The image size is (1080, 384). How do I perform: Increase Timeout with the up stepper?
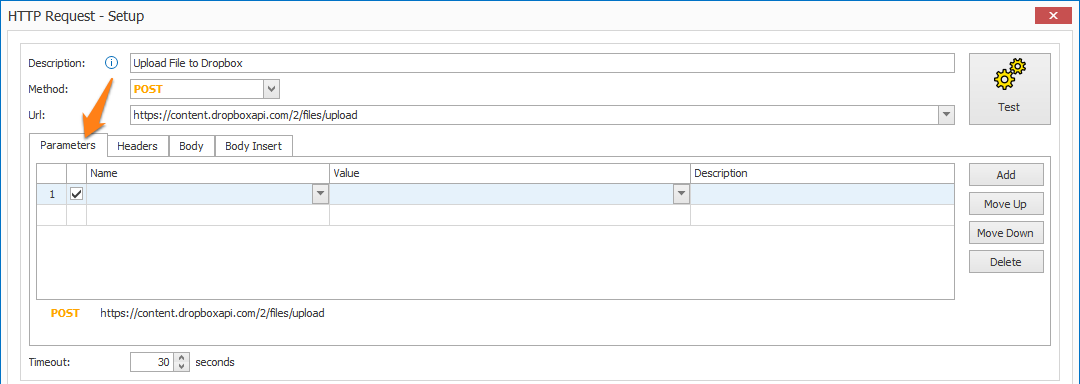click(181, 358)
